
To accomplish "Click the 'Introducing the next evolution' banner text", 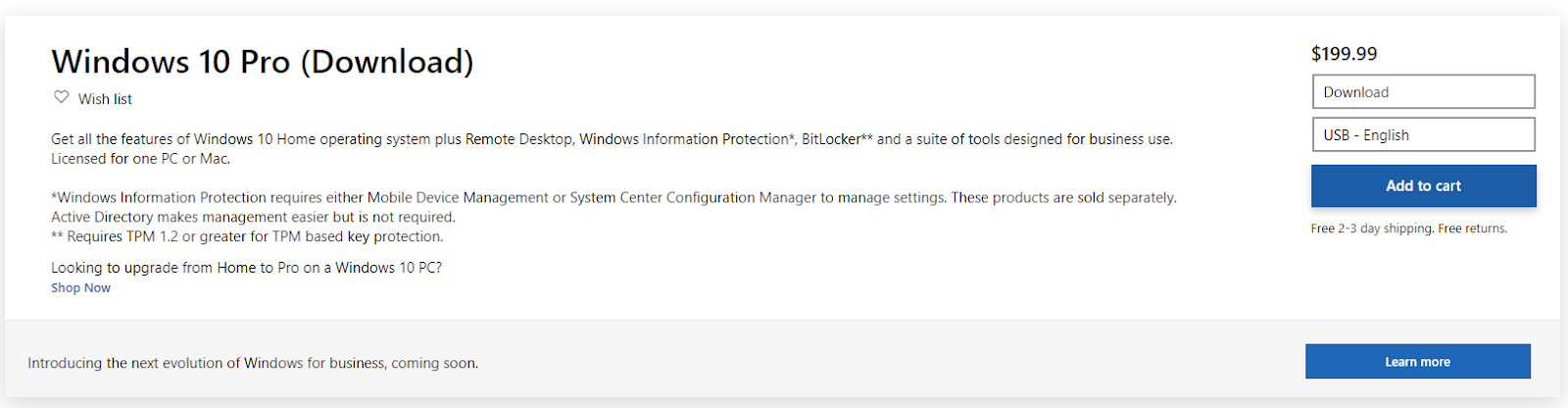I will 253,363.
